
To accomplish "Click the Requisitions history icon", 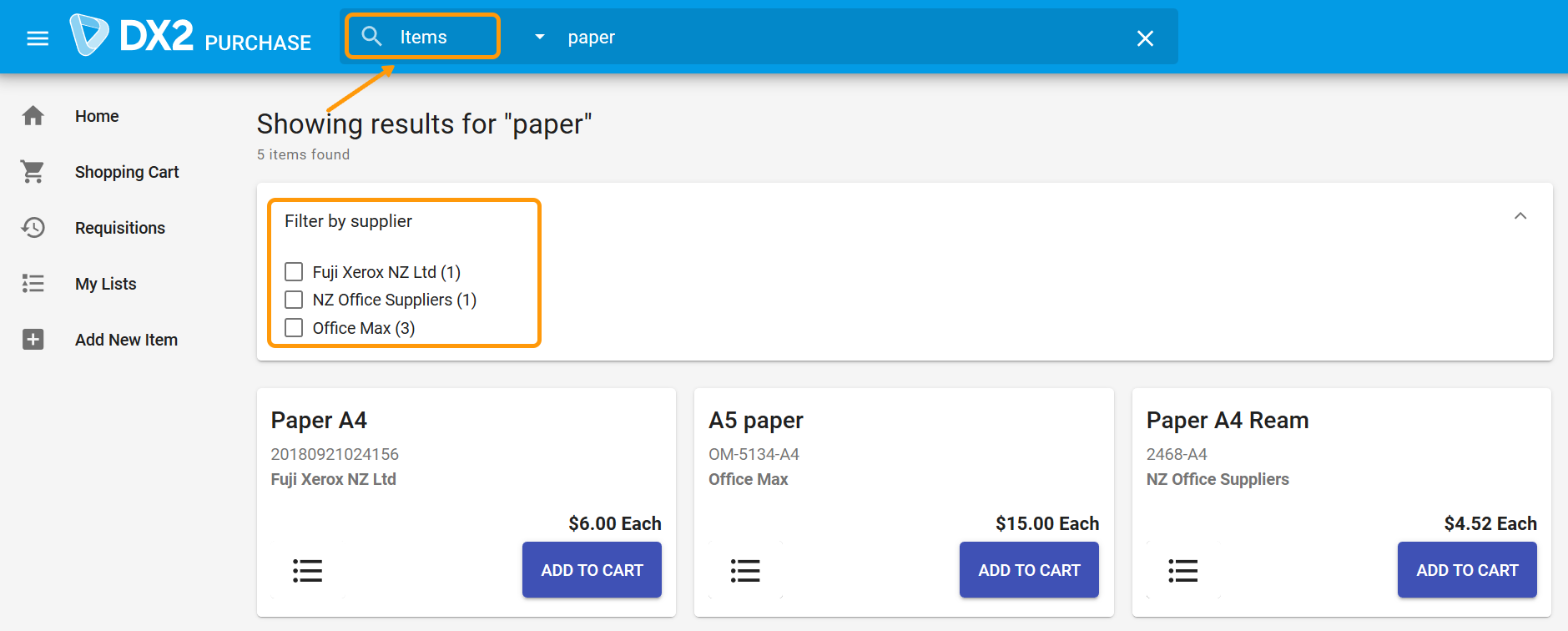I will (x=33, y=228).
